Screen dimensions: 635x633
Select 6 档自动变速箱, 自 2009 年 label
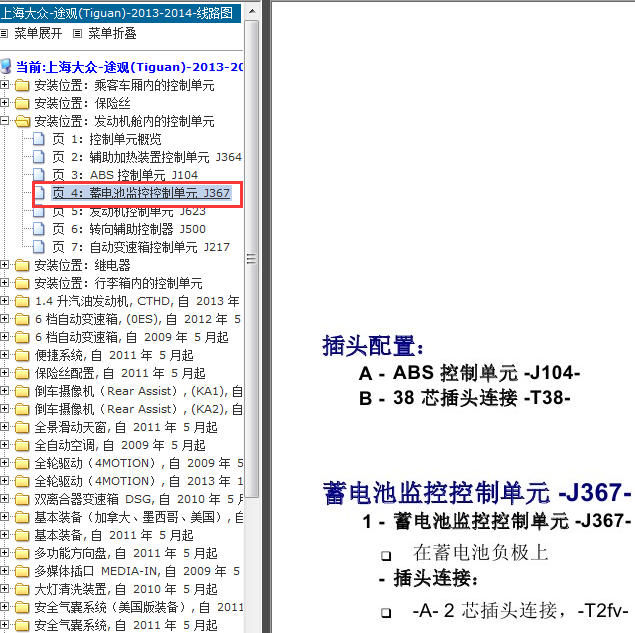[x=131, y=337]
